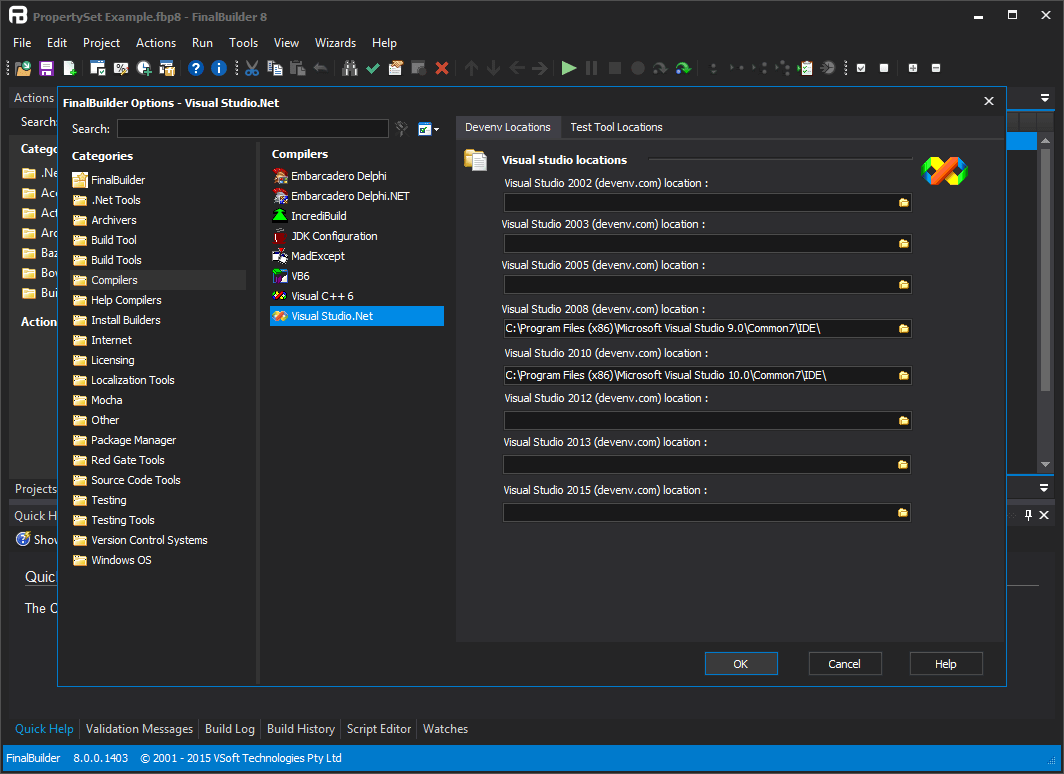Select the Devenv Locations tab
This screenshot has width=1064, height=774.
[508, 127]
